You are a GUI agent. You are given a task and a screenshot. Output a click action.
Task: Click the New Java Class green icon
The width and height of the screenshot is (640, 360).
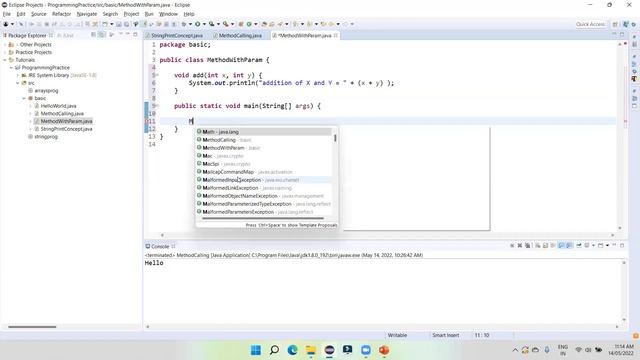point(249,24)
